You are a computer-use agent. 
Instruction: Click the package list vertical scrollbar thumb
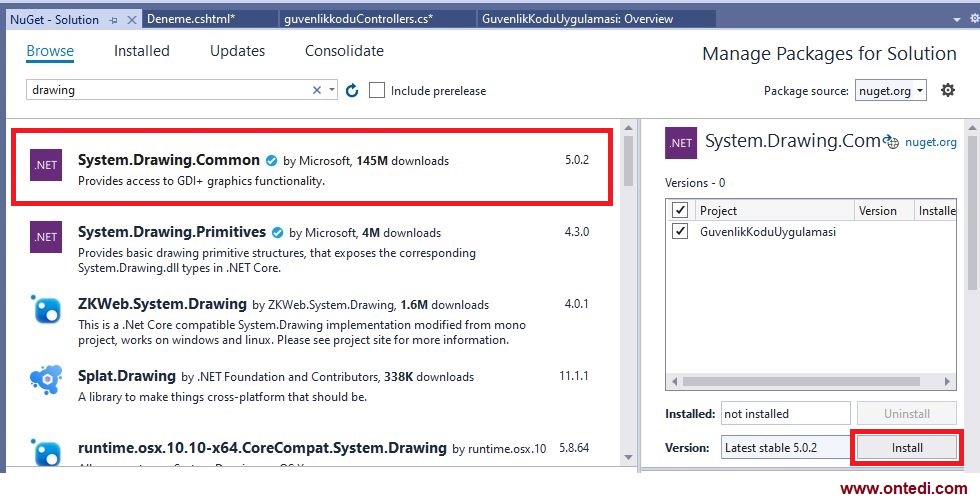tap(628, 161)
